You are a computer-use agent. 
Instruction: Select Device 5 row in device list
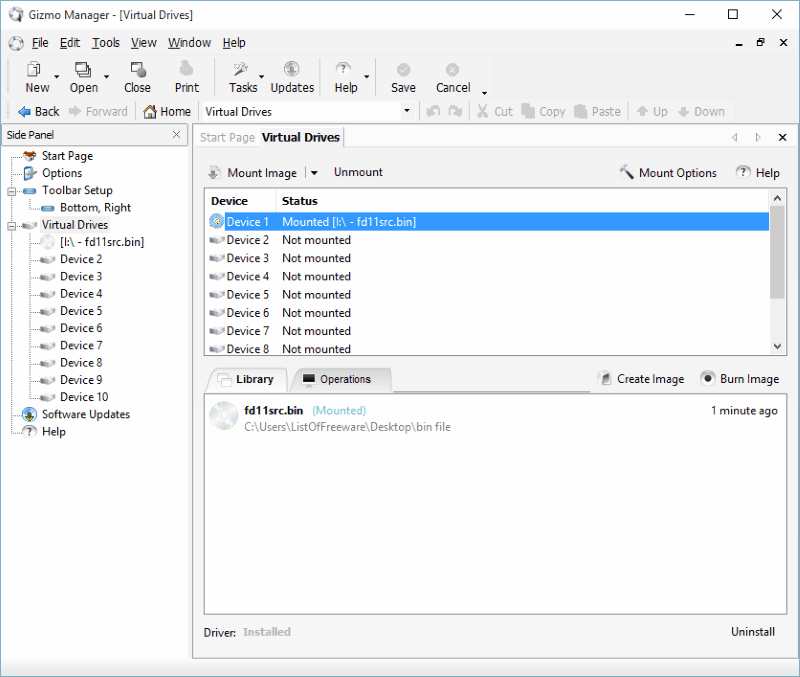point(487,294)
